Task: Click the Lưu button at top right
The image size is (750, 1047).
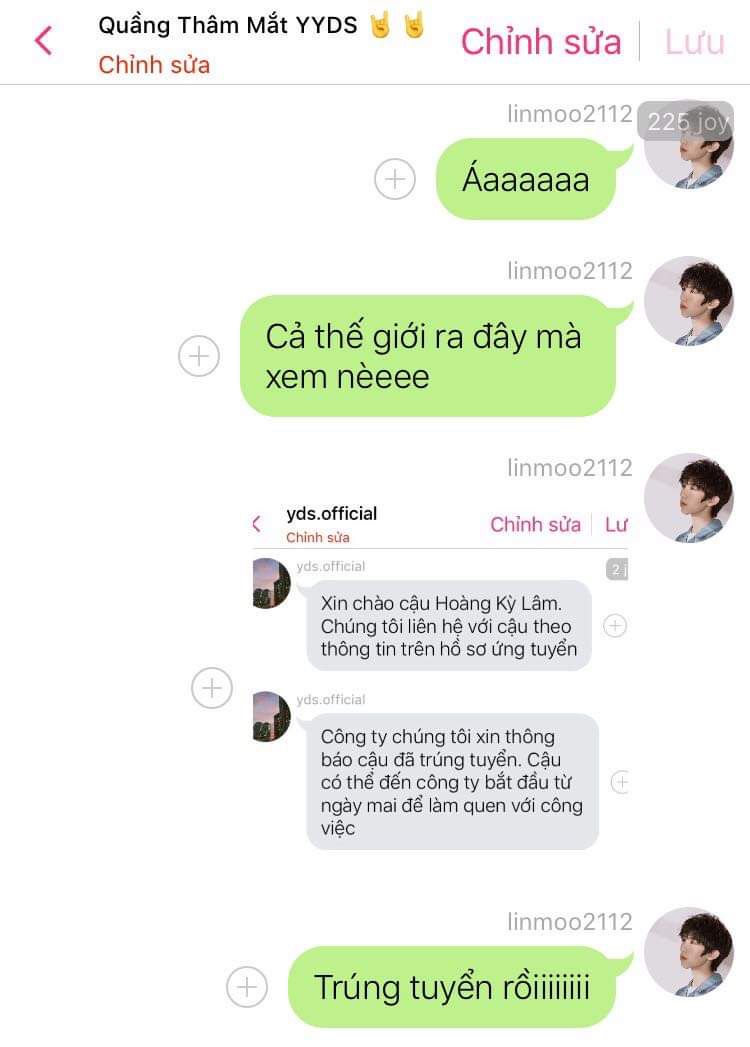Action: 695,42
